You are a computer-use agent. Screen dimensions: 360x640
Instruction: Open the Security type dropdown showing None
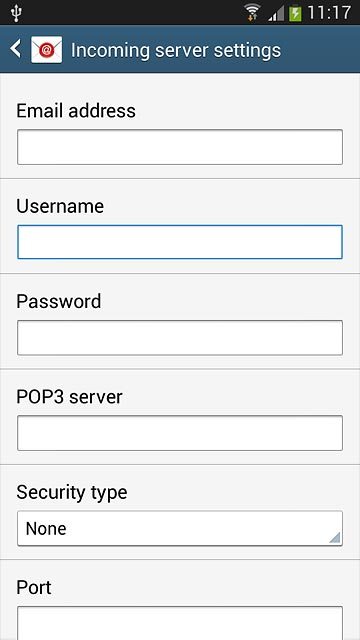coord(180,528)
